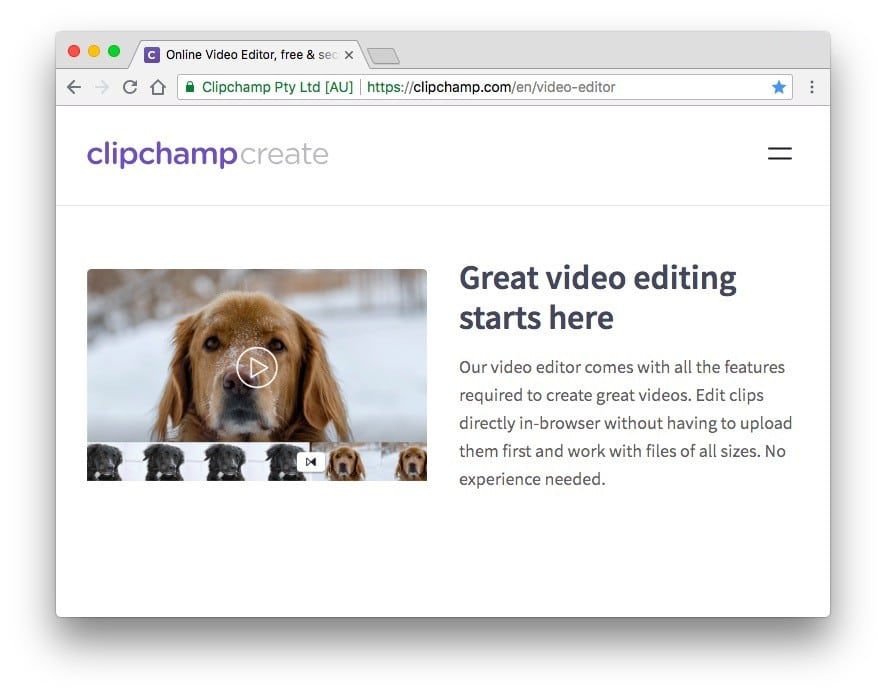Reload the current page

129,87
